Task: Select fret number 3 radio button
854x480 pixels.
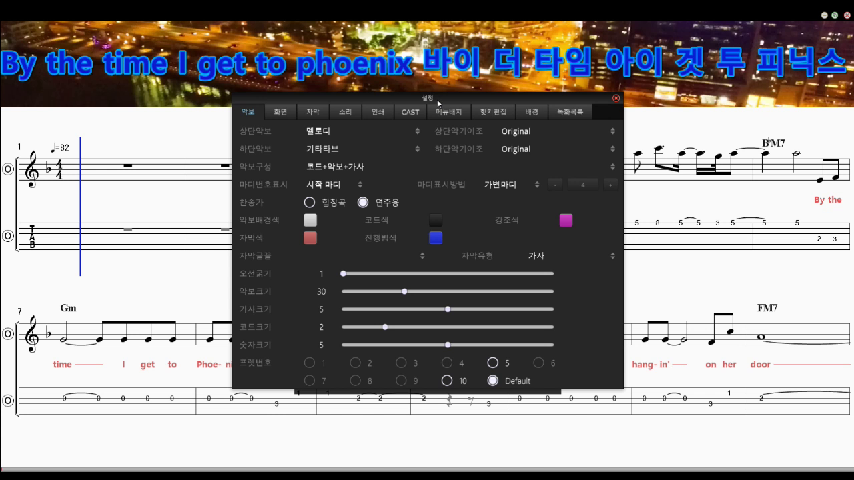Action: tap(401, 363)
